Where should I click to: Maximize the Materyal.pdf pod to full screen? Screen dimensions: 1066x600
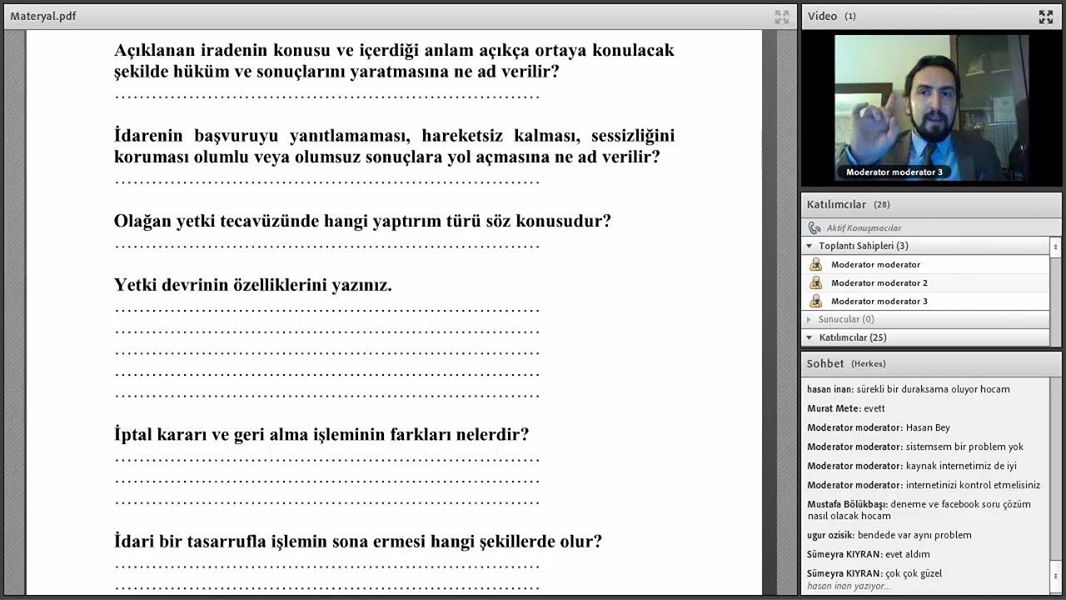[x=782, y=17]
